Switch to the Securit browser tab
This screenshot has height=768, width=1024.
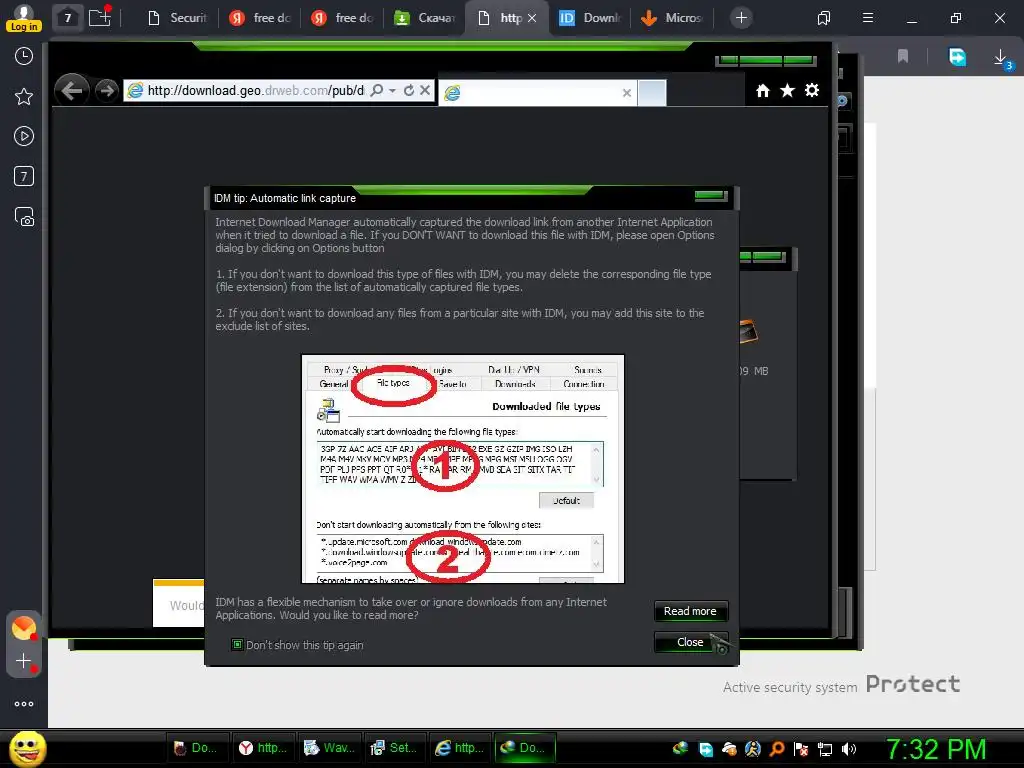click(x=177, y=18)
